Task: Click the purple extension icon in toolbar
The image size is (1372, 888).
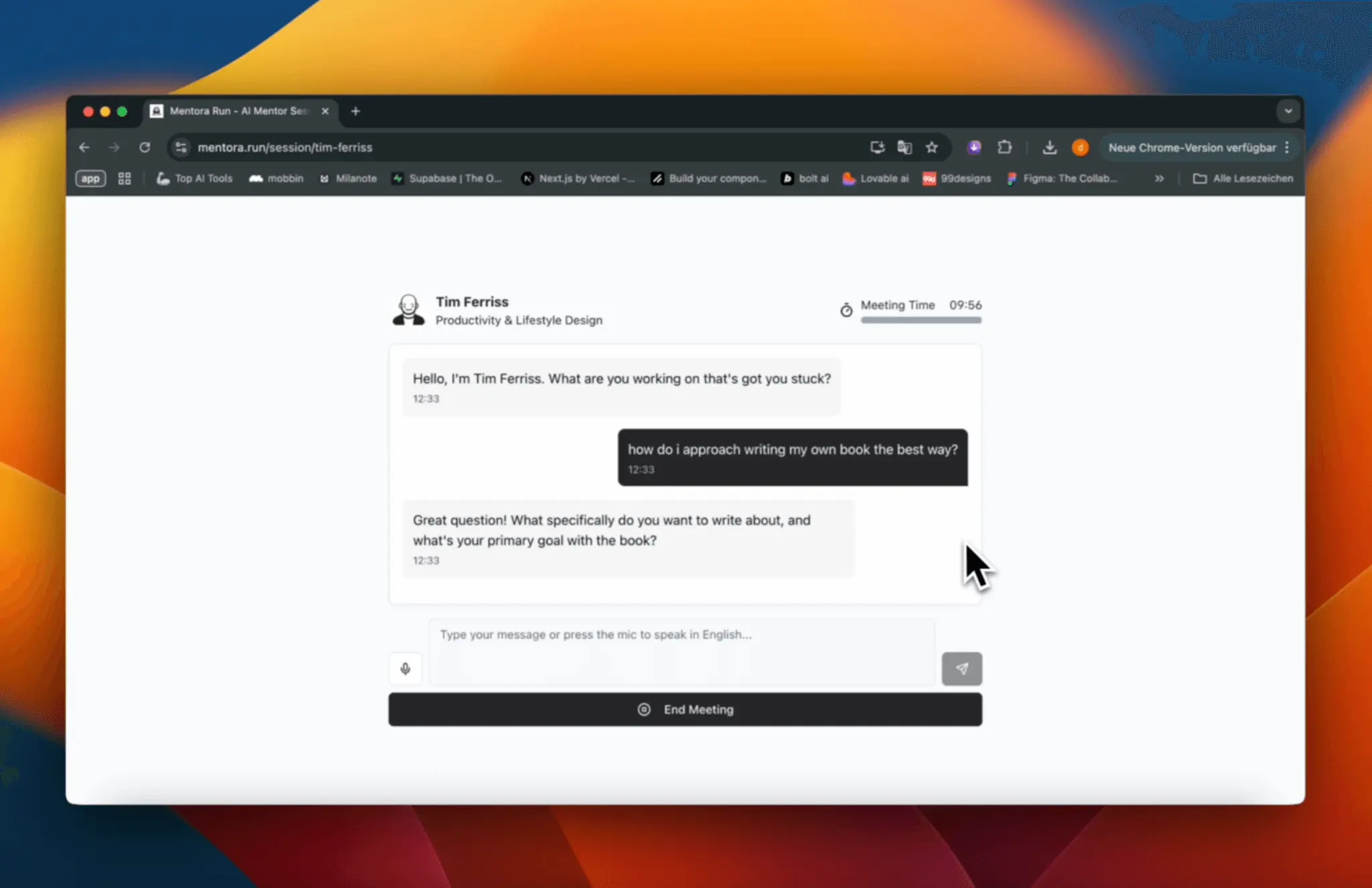Action: pos(974,147)
